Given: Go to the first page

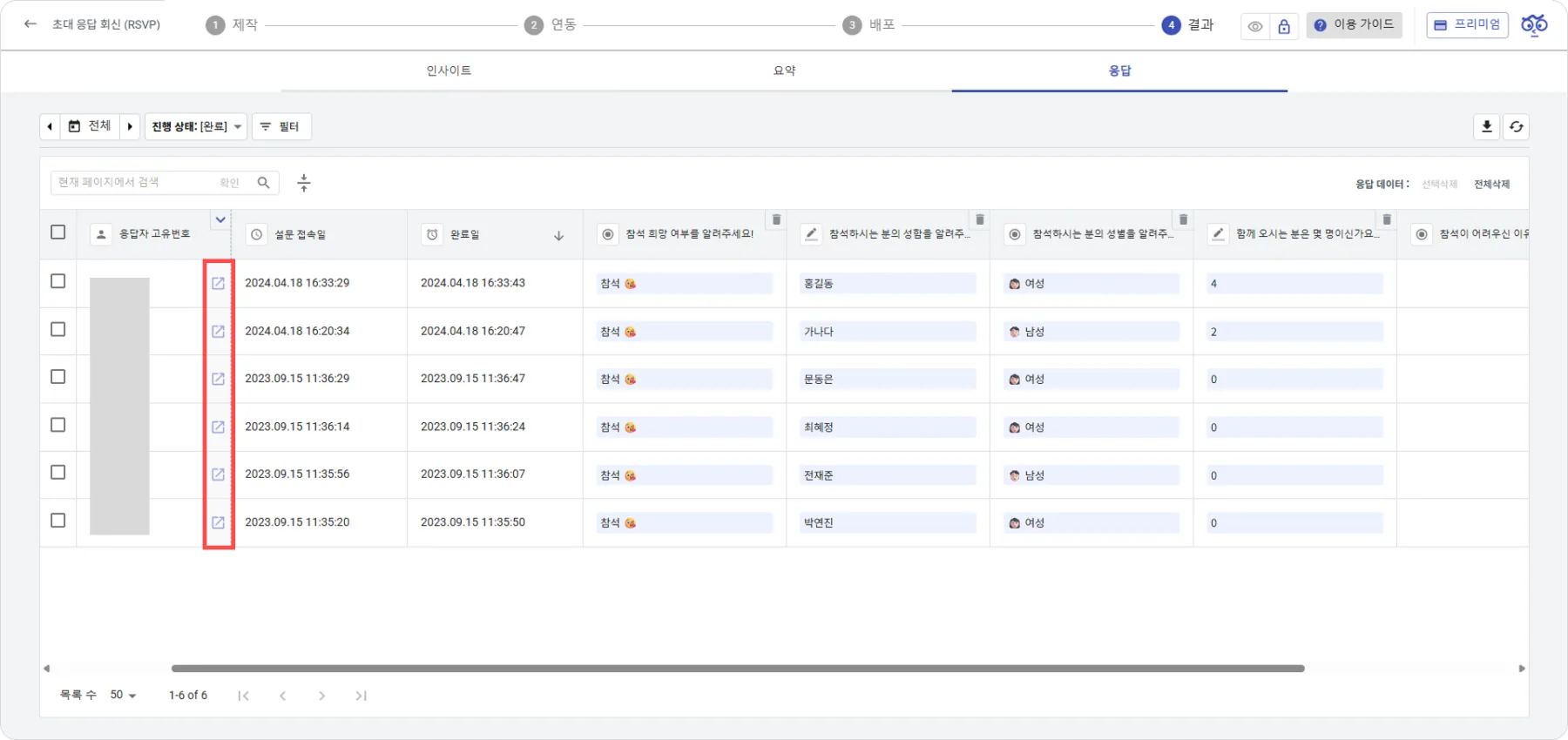Looking at the screenshot, I should coord(244,696).
